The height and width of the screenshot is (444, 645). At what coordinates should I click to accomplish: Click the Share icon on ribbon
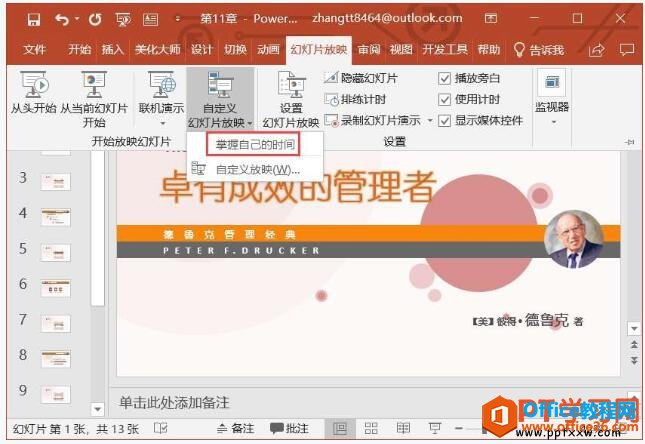tap(596, 50)
